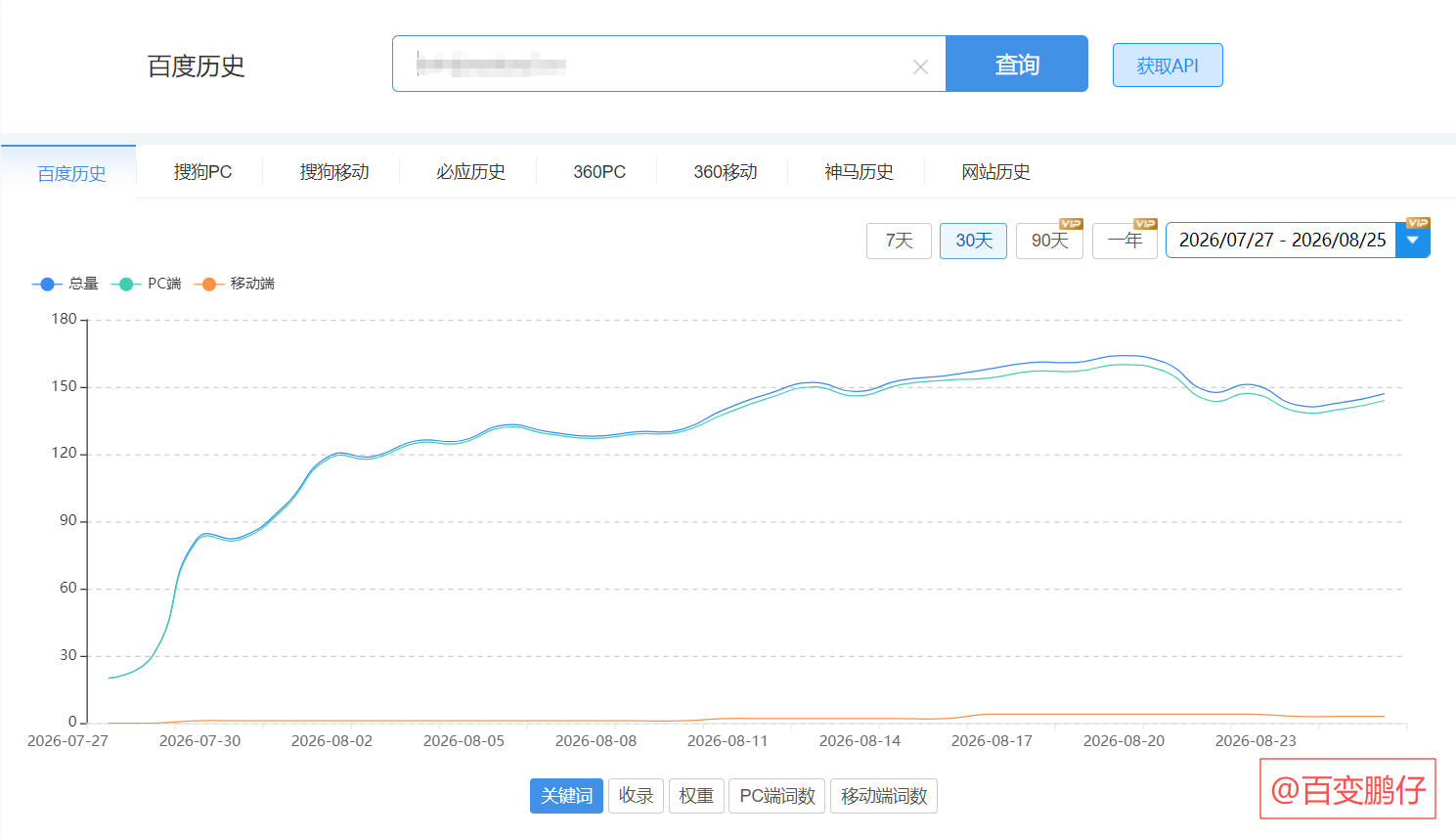The height and width of the screenshot is (838, 1456).
Task: Show the 权重 chart metric
Action: (x=696, y=796)
